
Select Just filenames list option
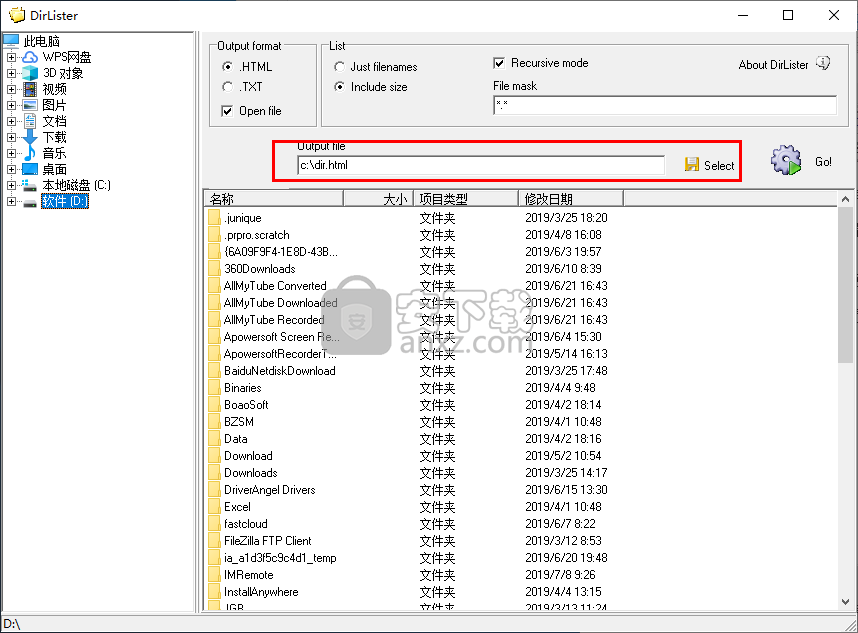click(339, 67)
